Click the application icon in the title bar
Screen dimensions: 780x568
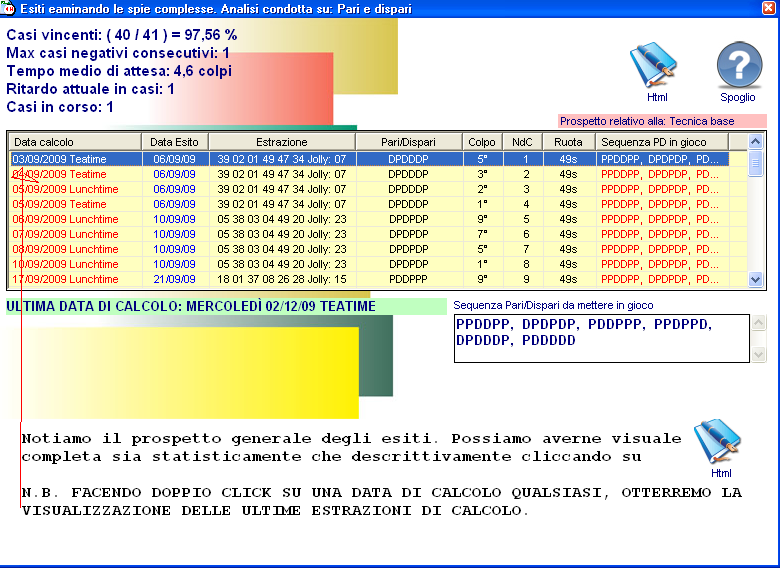pos(7,7)
